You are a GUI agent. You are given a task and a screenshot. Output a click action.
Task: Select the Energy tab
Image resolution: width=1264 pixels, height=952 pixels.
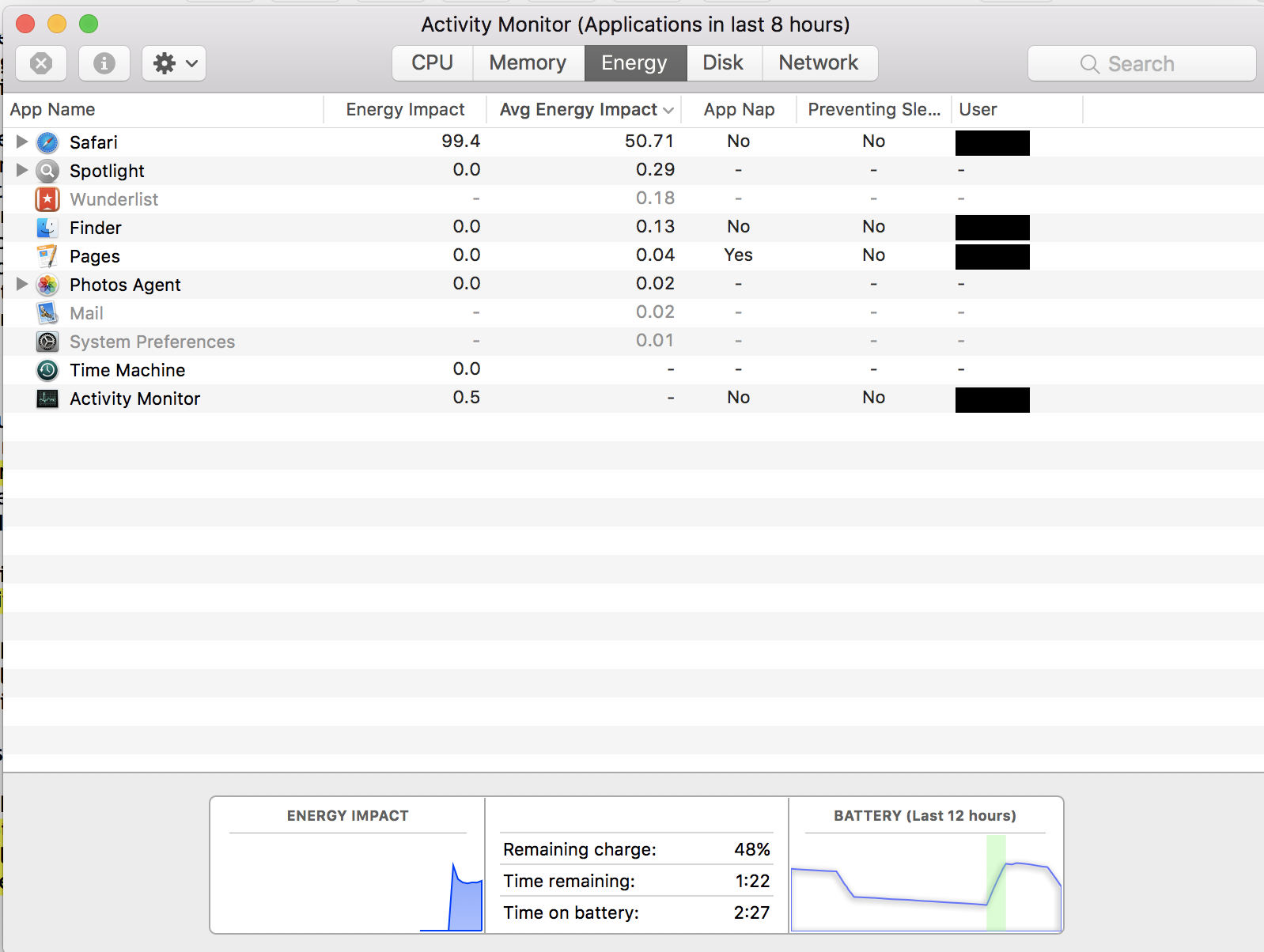click(635, 63)
